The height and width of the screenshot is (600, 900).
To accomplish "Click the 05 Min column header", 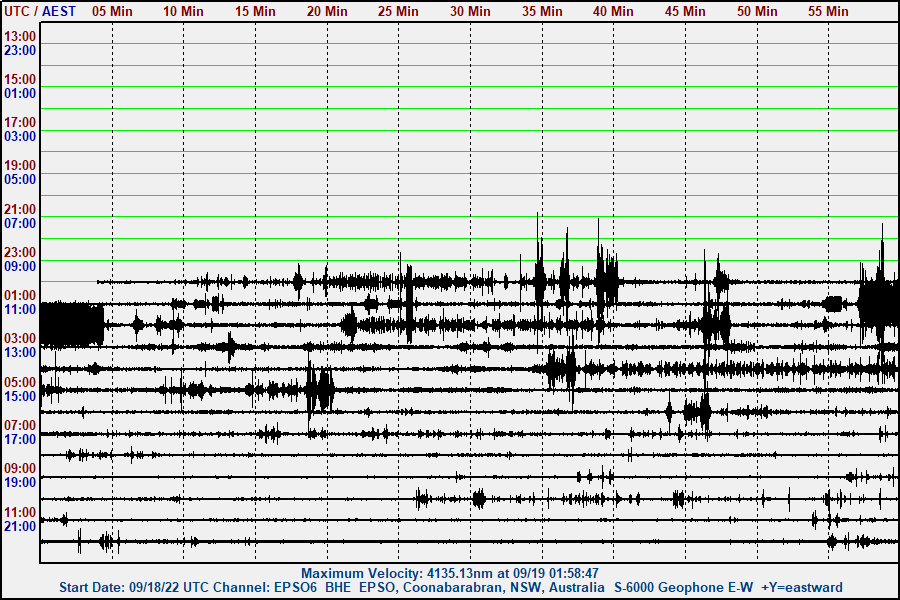I will pyautogui.click(x=112, y=11).
